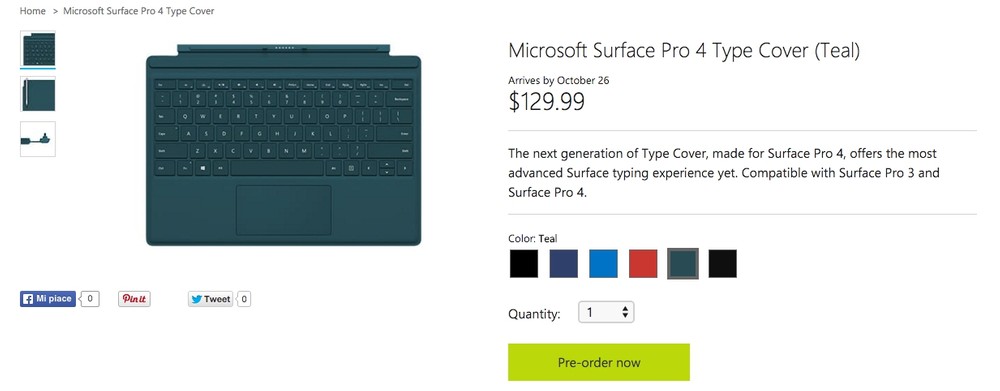Click the Microsoft Surface Pro 4 Type Cover breadcrumb

139,11
